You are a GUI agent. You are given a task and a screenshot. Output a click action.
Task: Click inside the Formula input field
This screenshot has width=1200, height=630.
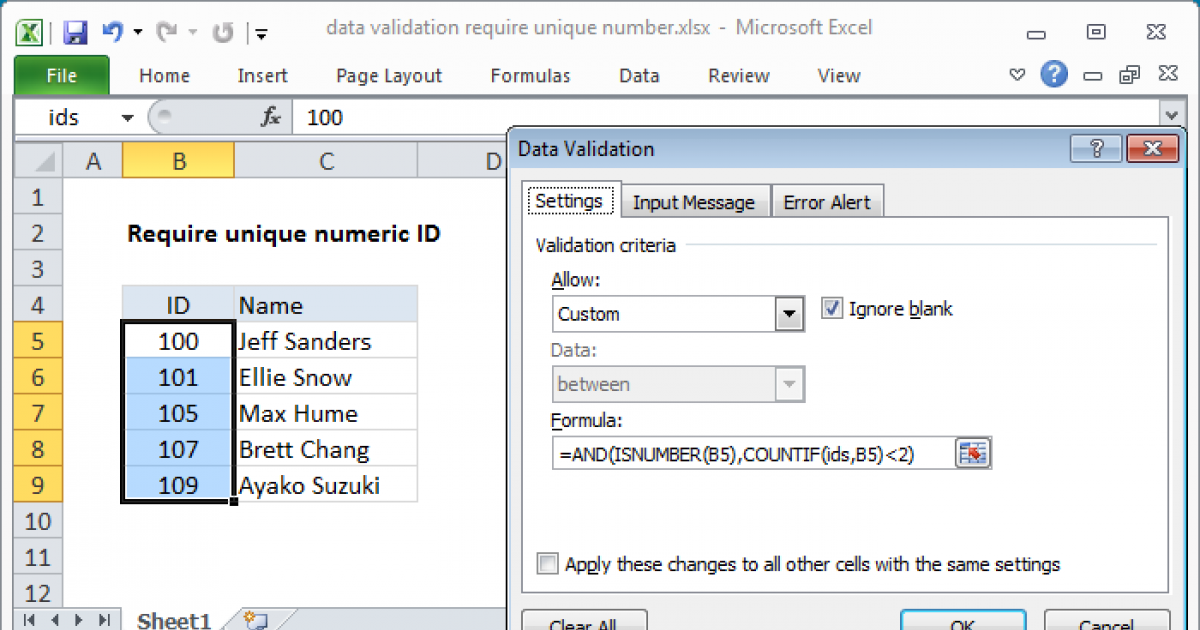pyautogui.click(x=750, y=453)
